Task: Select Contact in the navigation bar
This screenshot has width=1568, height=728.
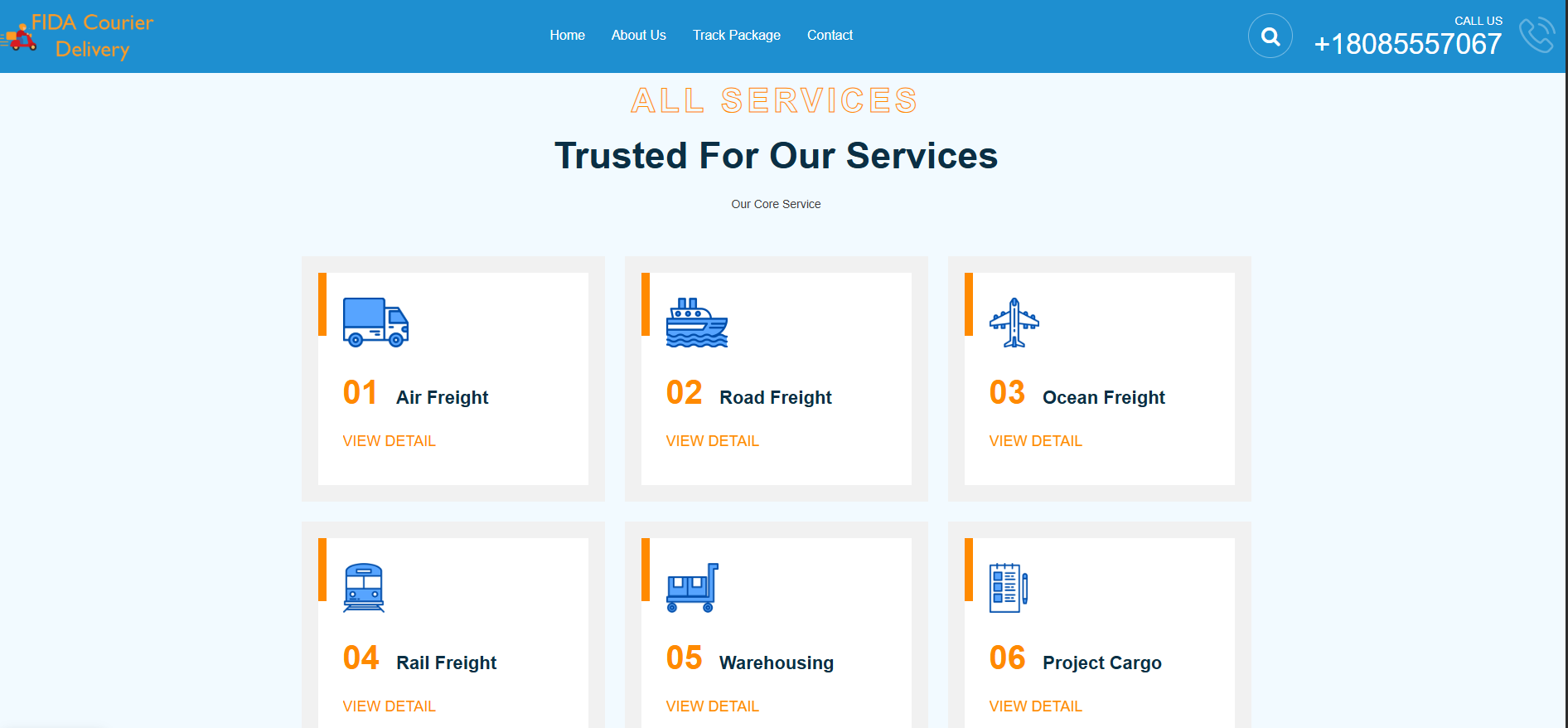Action: coord(830,36)
